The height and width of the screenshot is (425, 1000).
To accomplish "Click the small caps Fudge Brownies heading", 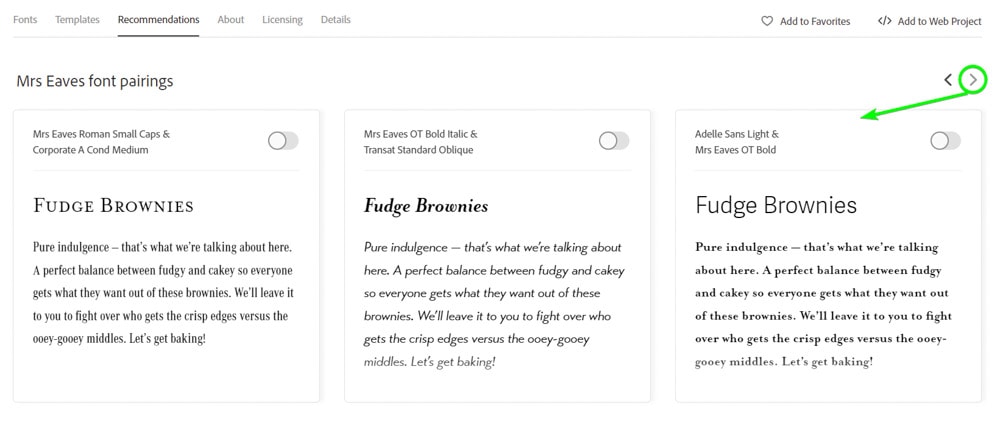I will pyautogui.click(x=113, y=206).
